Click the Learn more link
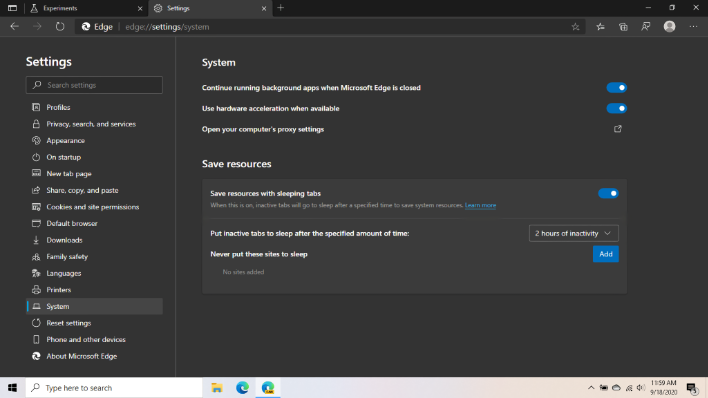The height and width of the screenshot is (398, 708). 480,205
